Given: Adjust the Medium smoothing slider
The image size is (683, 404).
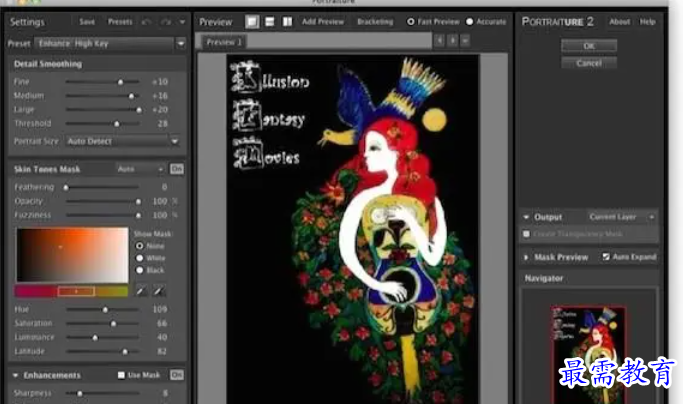Looking at the screenshot, I should (131, 96).
